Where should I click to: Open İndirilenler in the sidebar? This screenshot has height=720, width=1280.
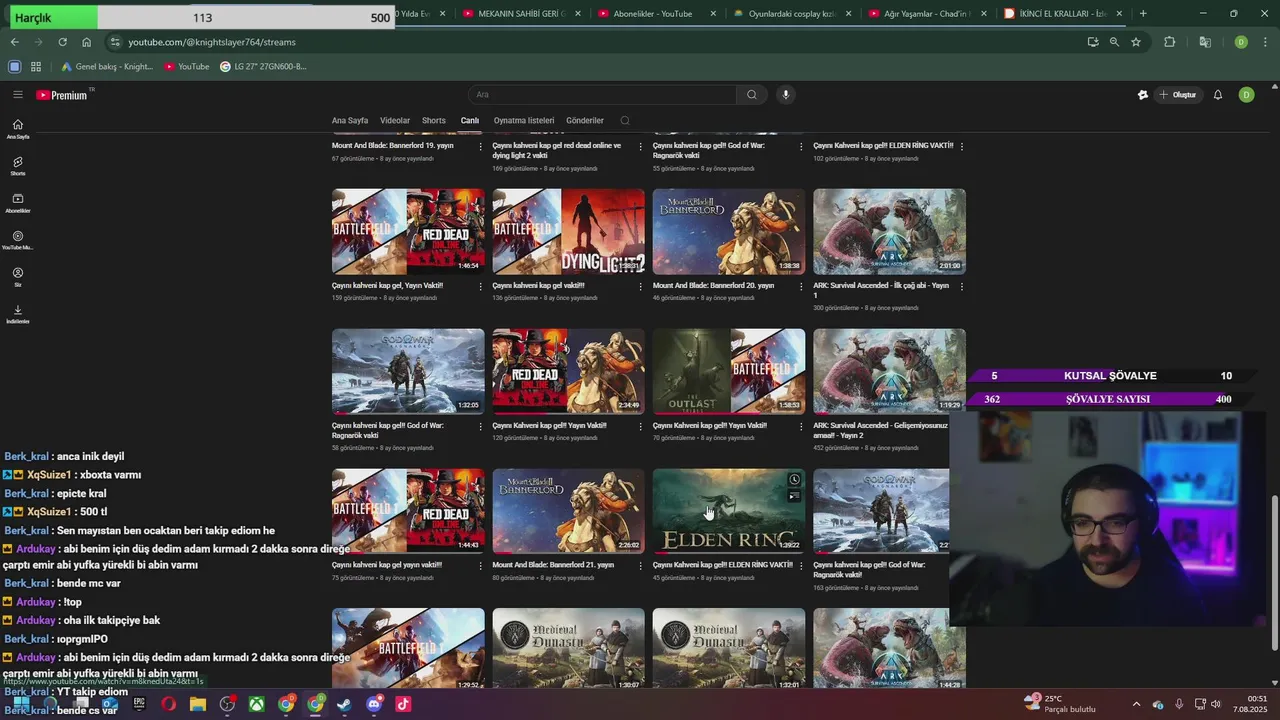(x=17, y=314)
